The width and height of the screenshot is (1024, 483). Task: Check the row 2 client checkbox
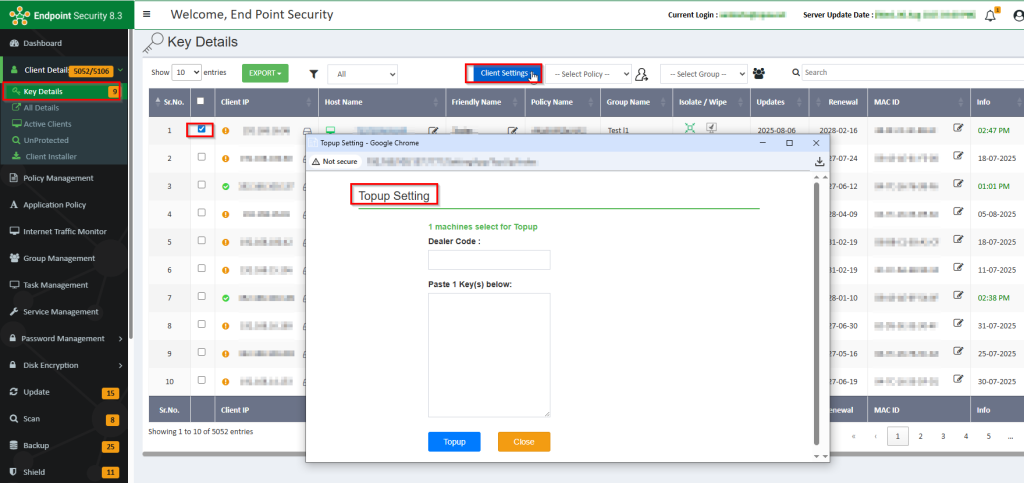[202, 157]
